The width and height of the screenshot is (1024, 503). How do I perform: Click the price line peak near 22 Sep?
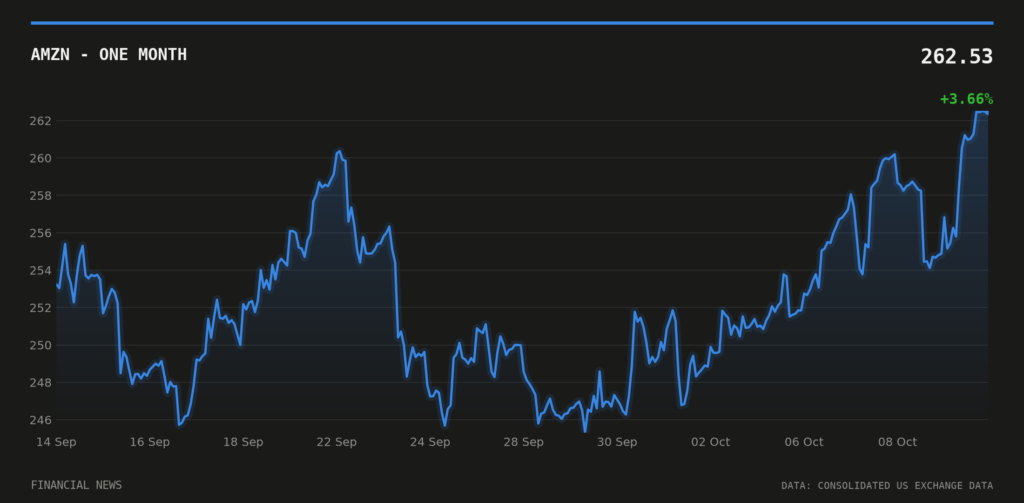339,151
